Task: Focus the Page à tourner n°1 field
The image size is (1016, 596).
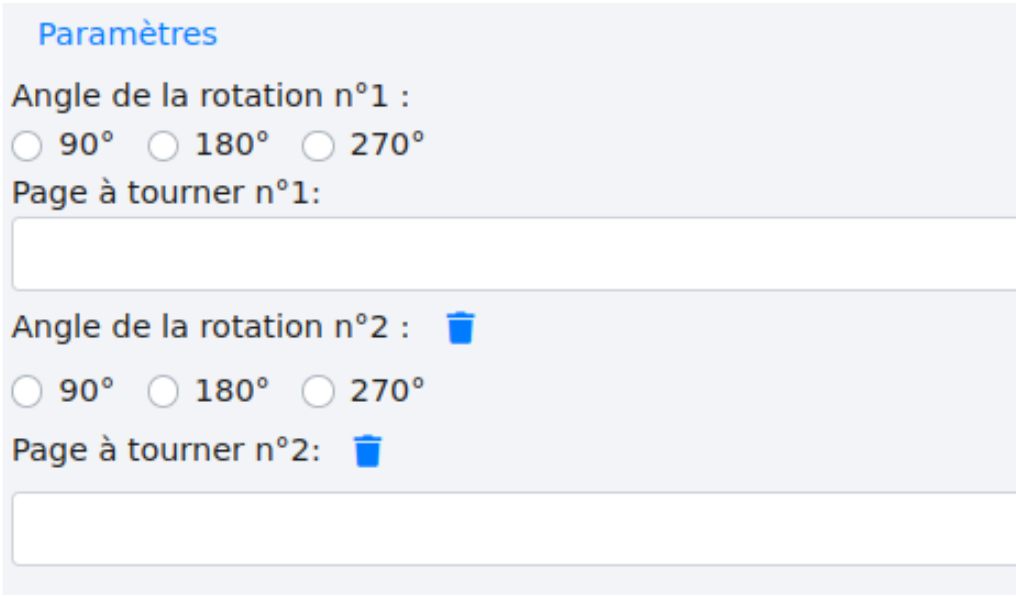Action: click(x=512, y=254)
